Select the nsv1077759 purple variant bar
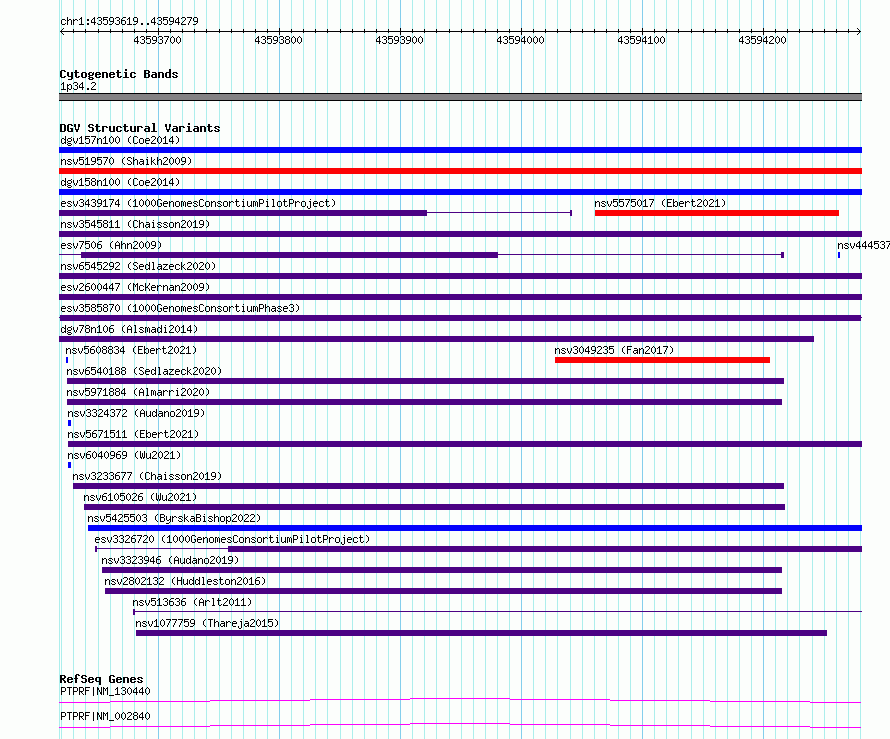This screenshot has width=890, height=739. pyautogui.click(x=481, y=633)
